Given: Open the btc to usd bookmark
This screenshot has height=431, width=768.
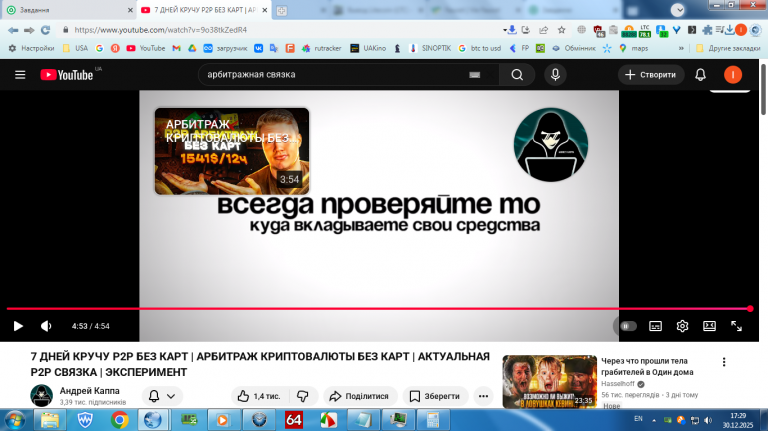Looking at the screenshot, I should (x=480, y=48).
